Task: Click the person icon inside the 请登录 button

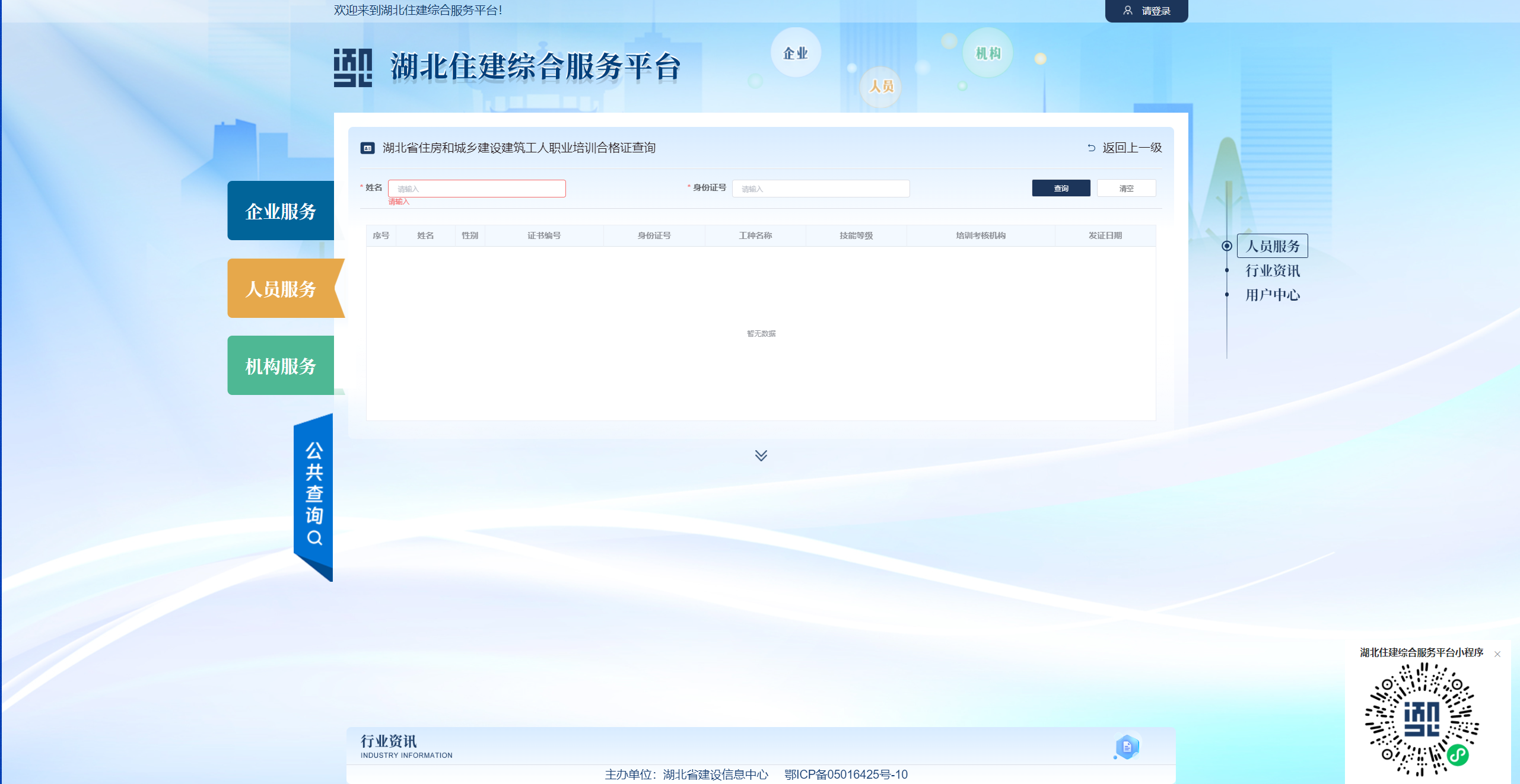Action: click(1127, 10)
